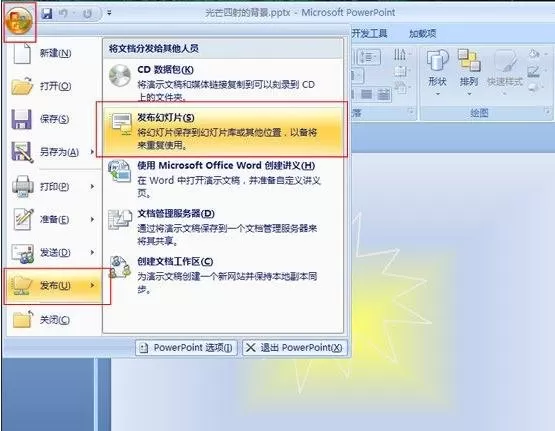
Task: Click the document-and-pencil icon beside 准备
Action: pos(23,219)
